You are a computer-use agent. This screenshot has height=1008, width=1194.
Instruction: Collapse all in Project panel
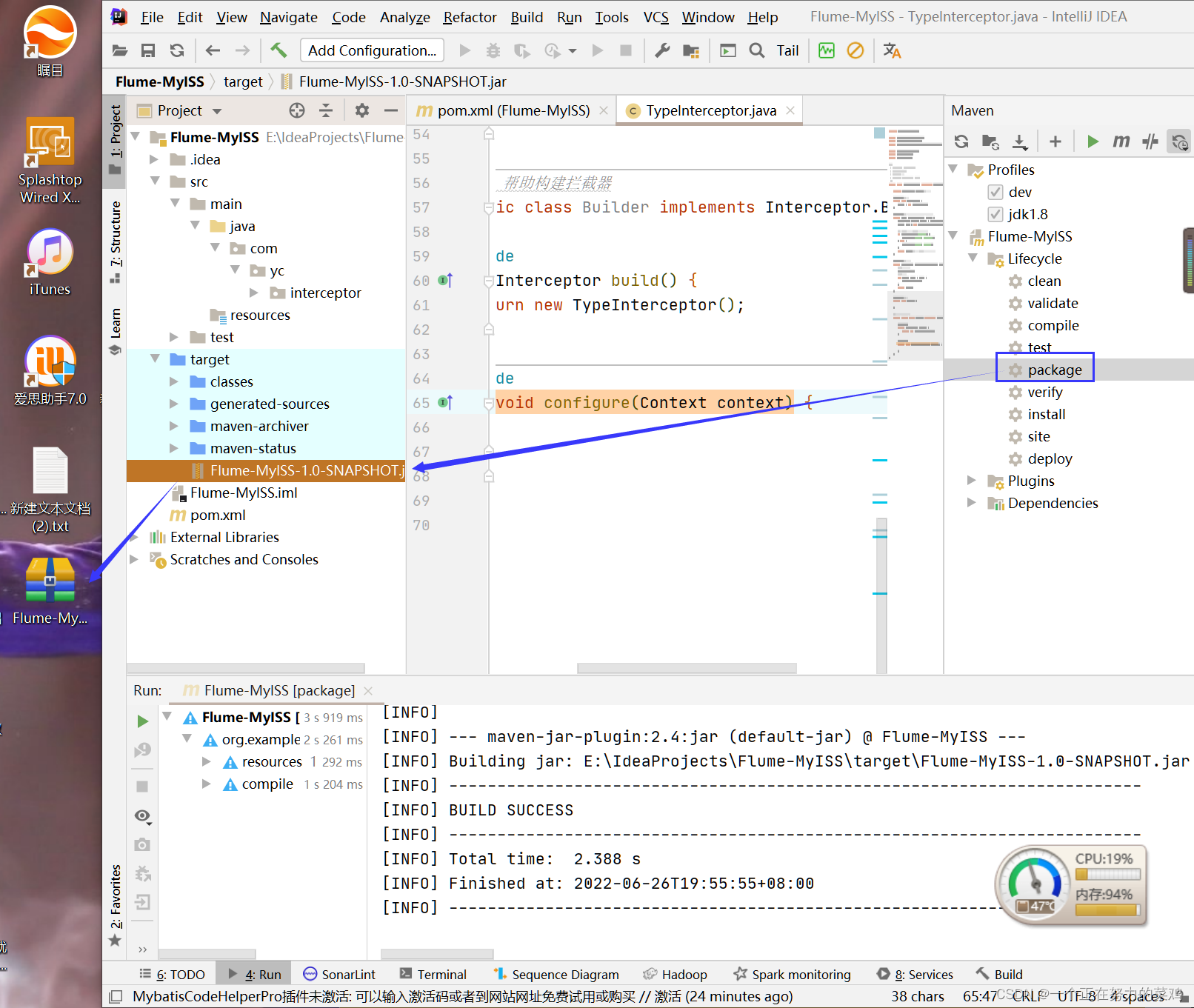point(326,110)
